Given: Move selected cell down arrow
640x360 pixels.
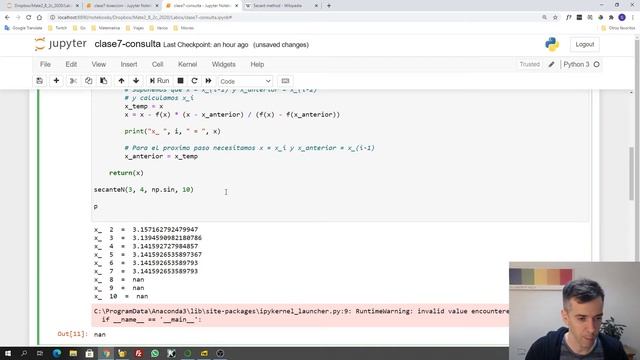Looking at the screenshot, I should pos(136,81).
